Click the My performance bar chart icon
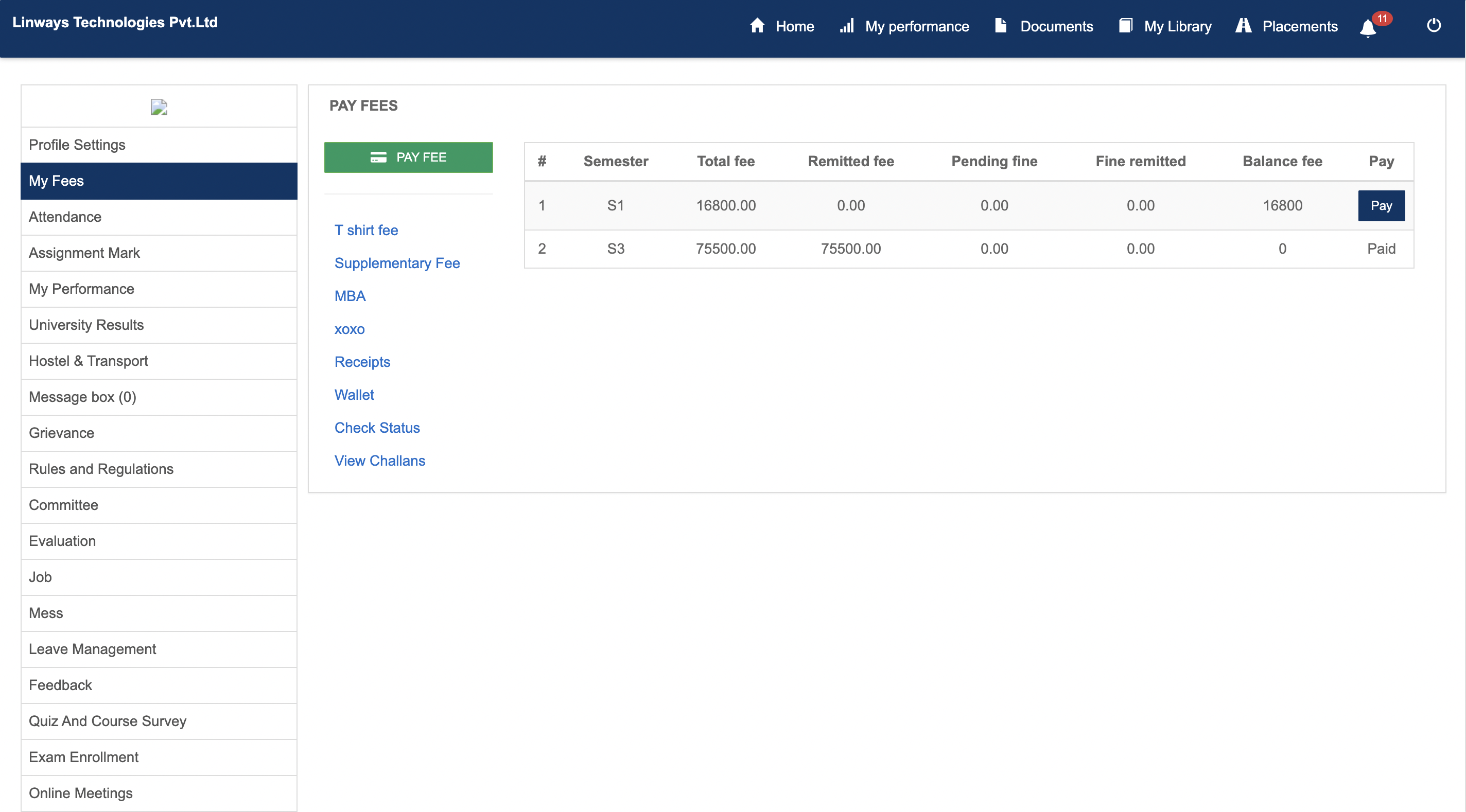The height and width of the screenshot is (812, 1466). 847,26
